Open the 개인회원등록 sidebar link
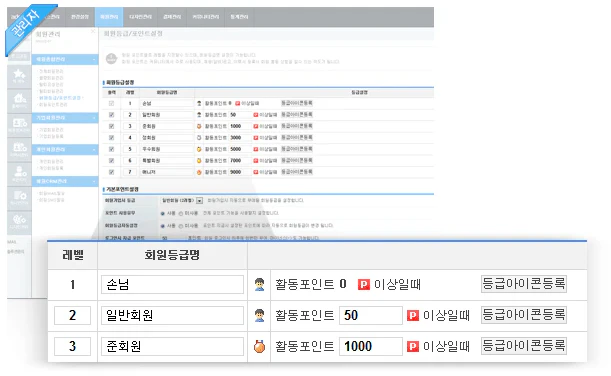This screenshot has height=376, width=611. [51, 168]
